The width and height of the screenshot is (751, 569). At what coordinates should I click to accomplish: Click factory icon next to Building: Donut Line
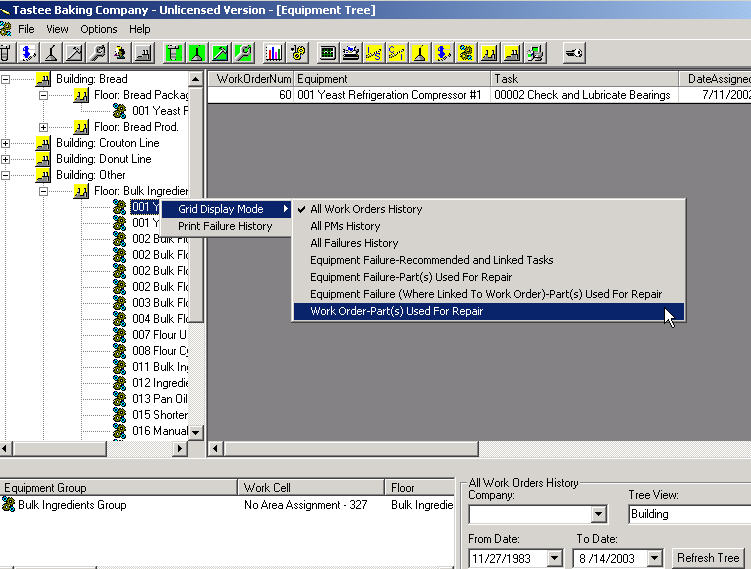click(43, 159)
